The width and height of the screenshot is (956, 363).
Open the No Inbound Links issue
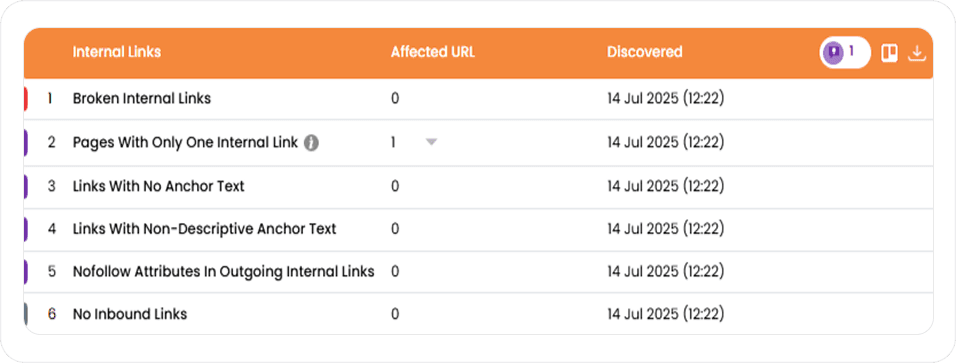click(x=130, y=314)
